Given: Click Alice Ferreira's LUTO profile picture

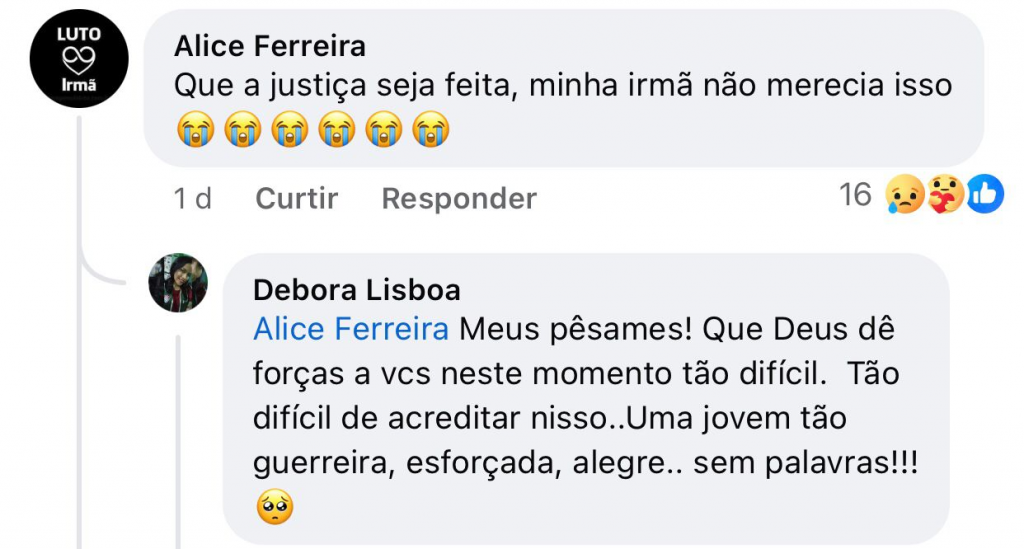Looking at the screenshot, I should pyautogui.click(x=80, y=59).
